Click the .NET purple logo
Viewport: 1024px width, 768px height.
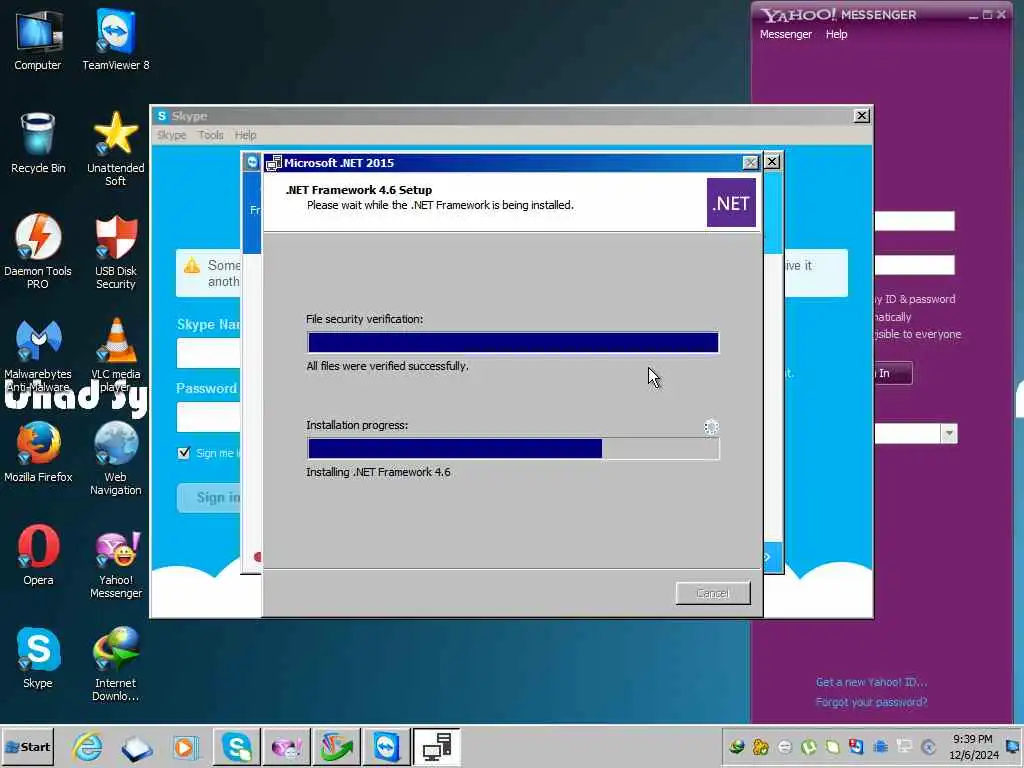pyautogui.click(x=731, y=203)
